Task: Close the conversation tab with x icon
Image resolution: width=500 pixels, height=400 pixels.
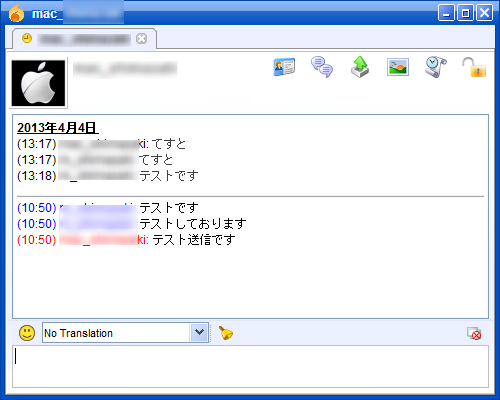Action: coord(142,39)
